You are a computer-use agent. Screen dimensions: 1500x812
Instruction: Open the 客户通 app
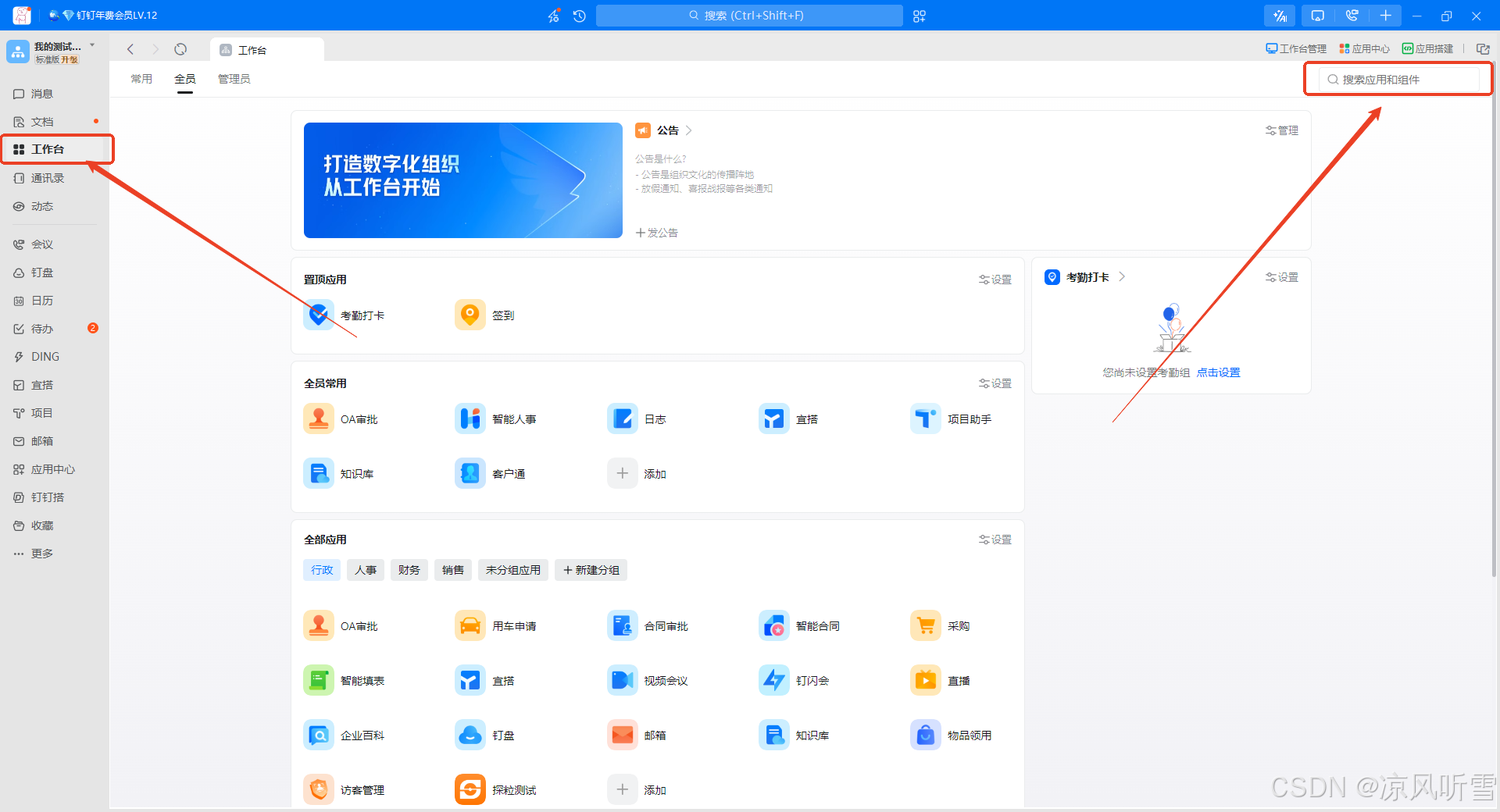[490, 474]
